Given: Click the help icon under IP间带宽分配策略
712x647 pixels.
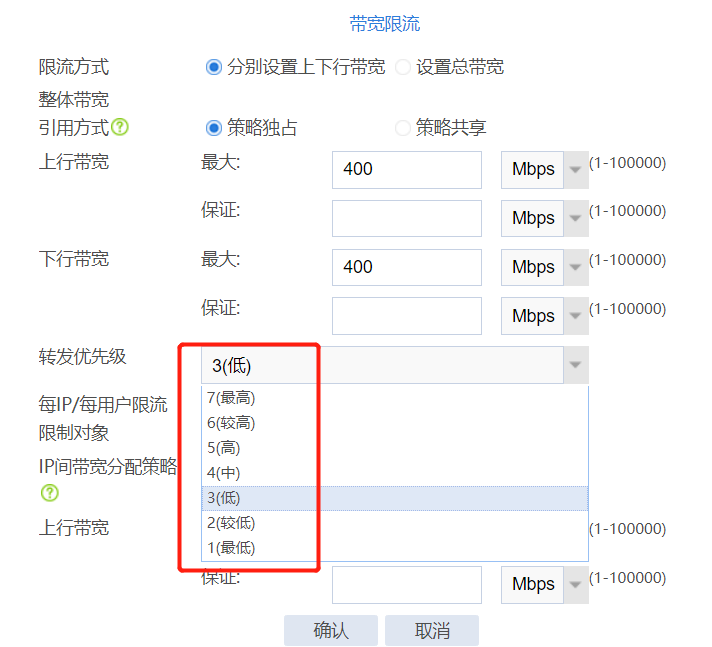Looking at the screenshot, I should pyautogui.click(x=49, y=493).
